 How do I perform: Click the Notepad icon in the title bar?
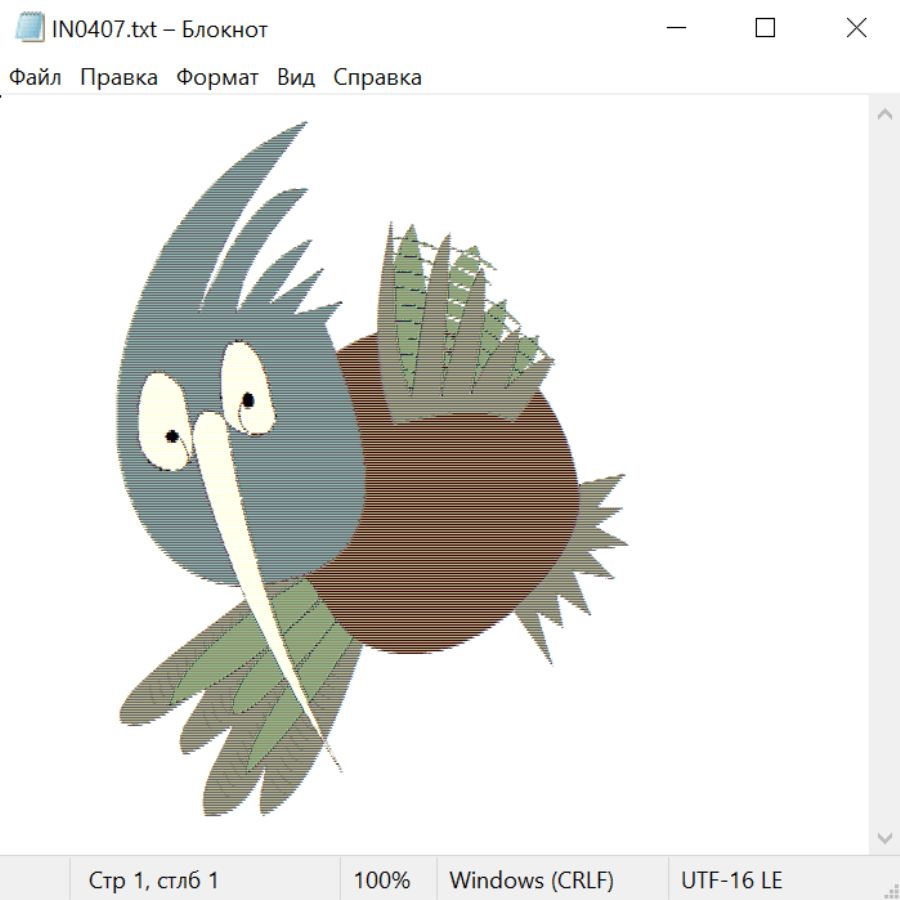coord(30,29)
